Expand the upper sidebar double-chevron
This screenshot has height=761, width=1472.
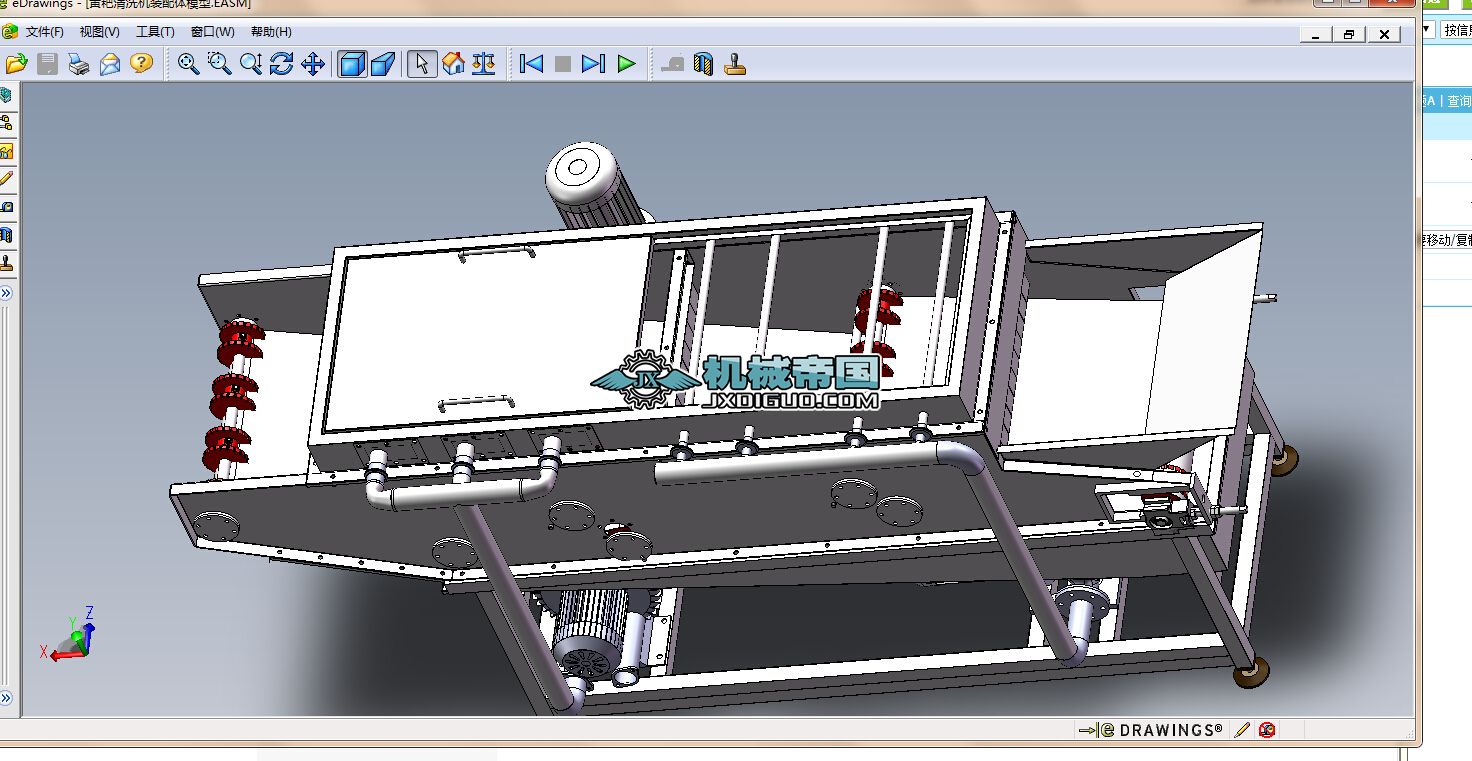[6, 293]
